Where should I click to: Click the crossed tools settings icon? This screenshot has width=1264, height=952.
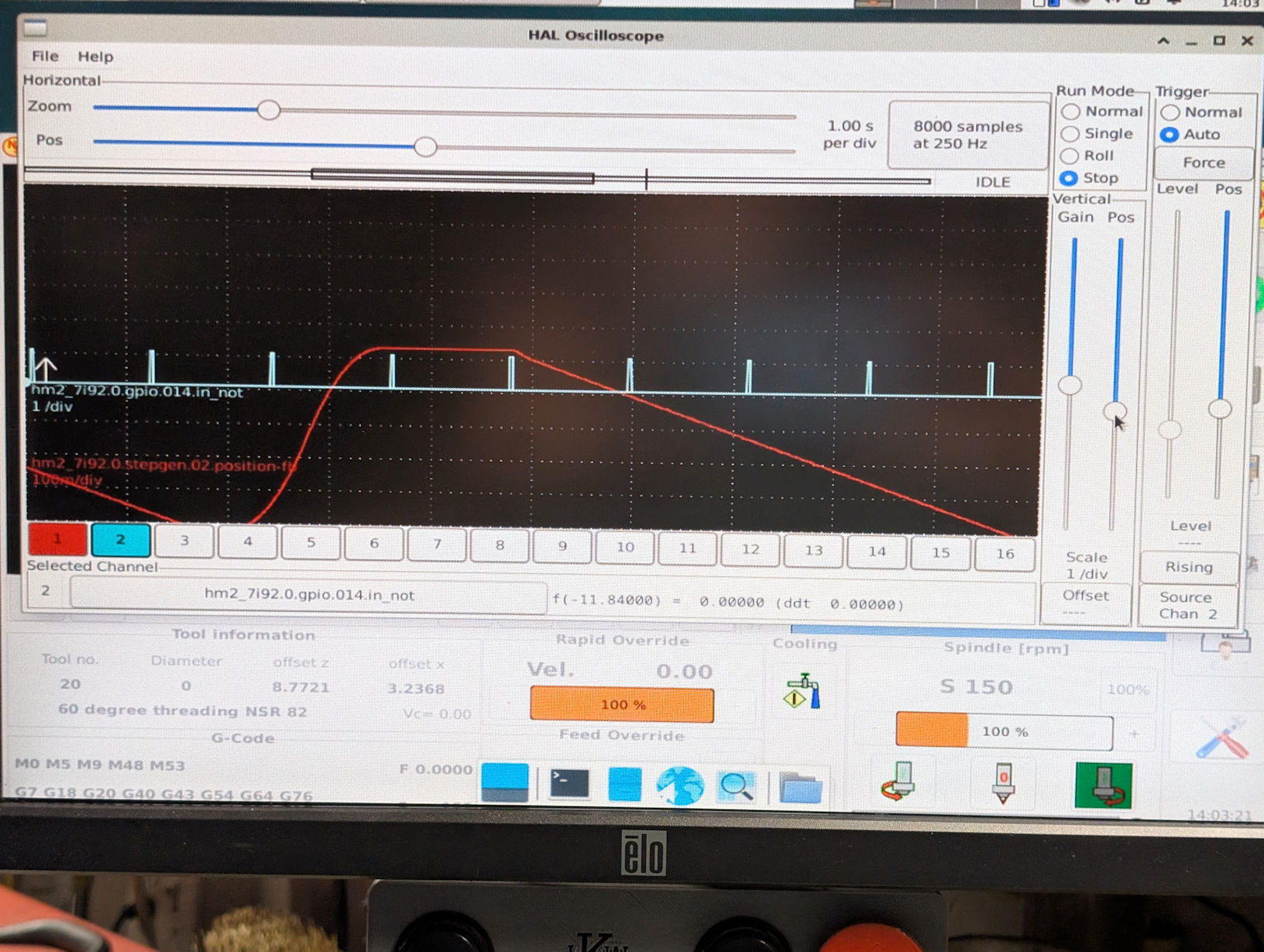pos(1222,739)
